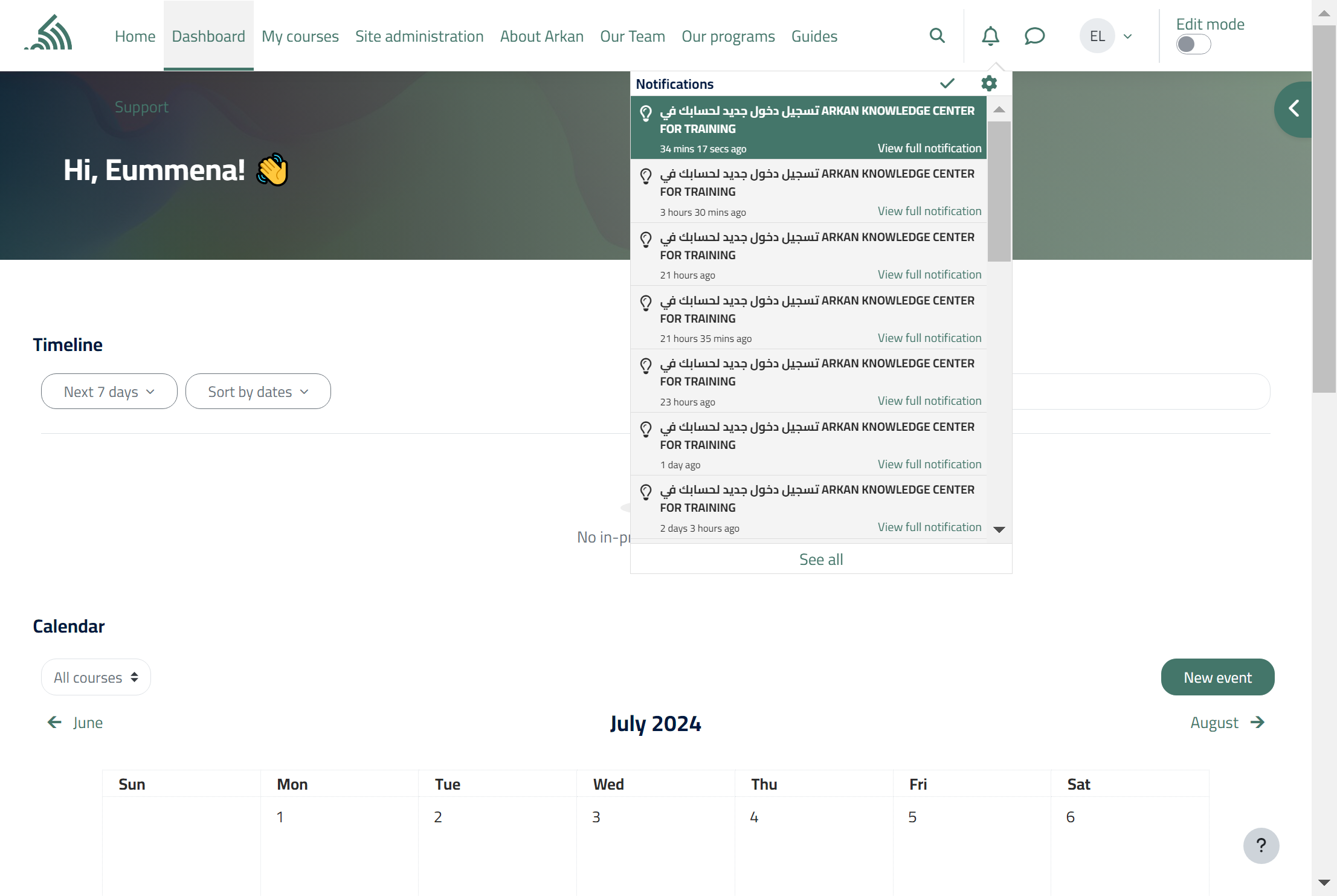The width and height of the screenshot is (1337, 896).
Task: Expand the user menu chevron
Action: tap(1127, 36)
